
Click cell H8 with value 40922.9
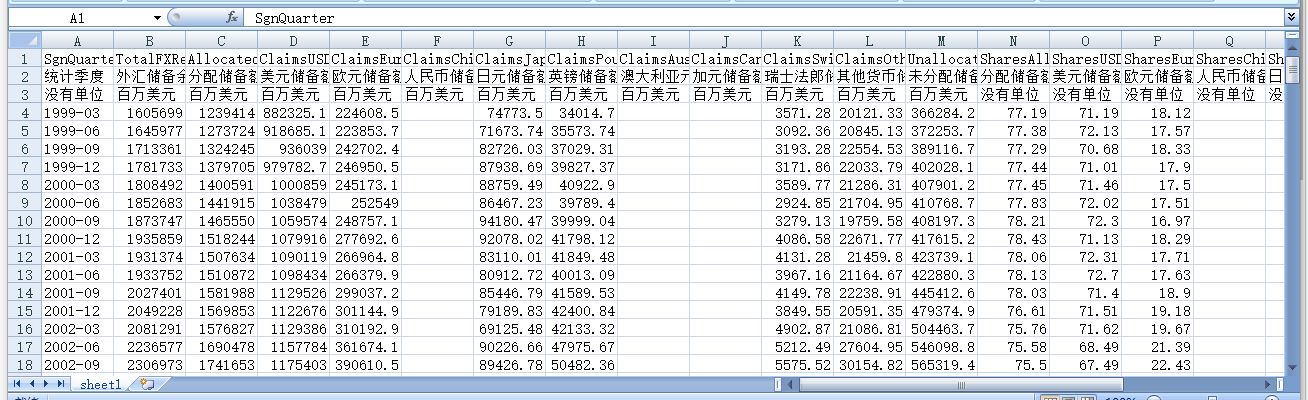(x=582, y=185)
